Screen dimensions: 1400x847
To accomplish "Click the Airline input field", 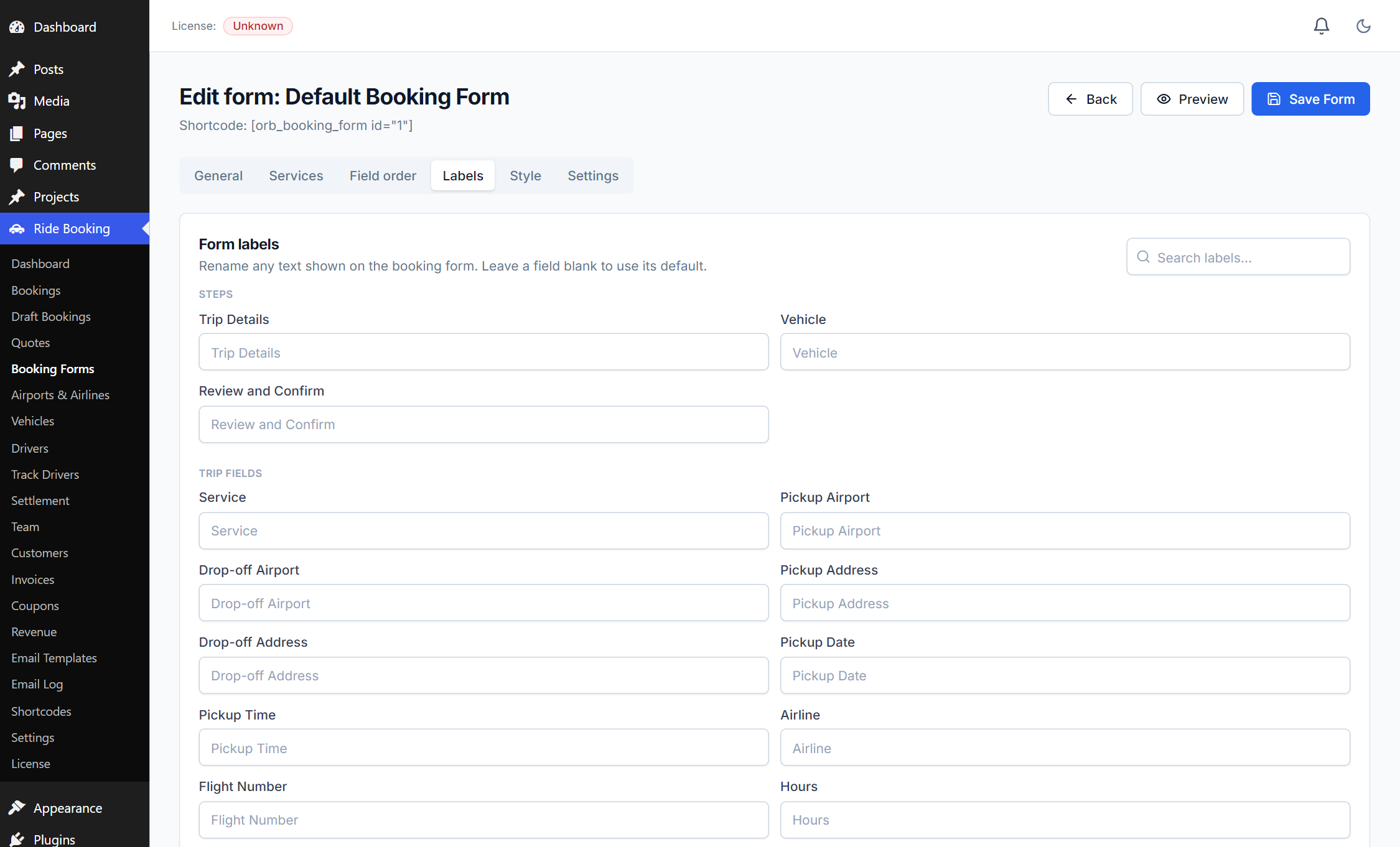I will 1065,747.
